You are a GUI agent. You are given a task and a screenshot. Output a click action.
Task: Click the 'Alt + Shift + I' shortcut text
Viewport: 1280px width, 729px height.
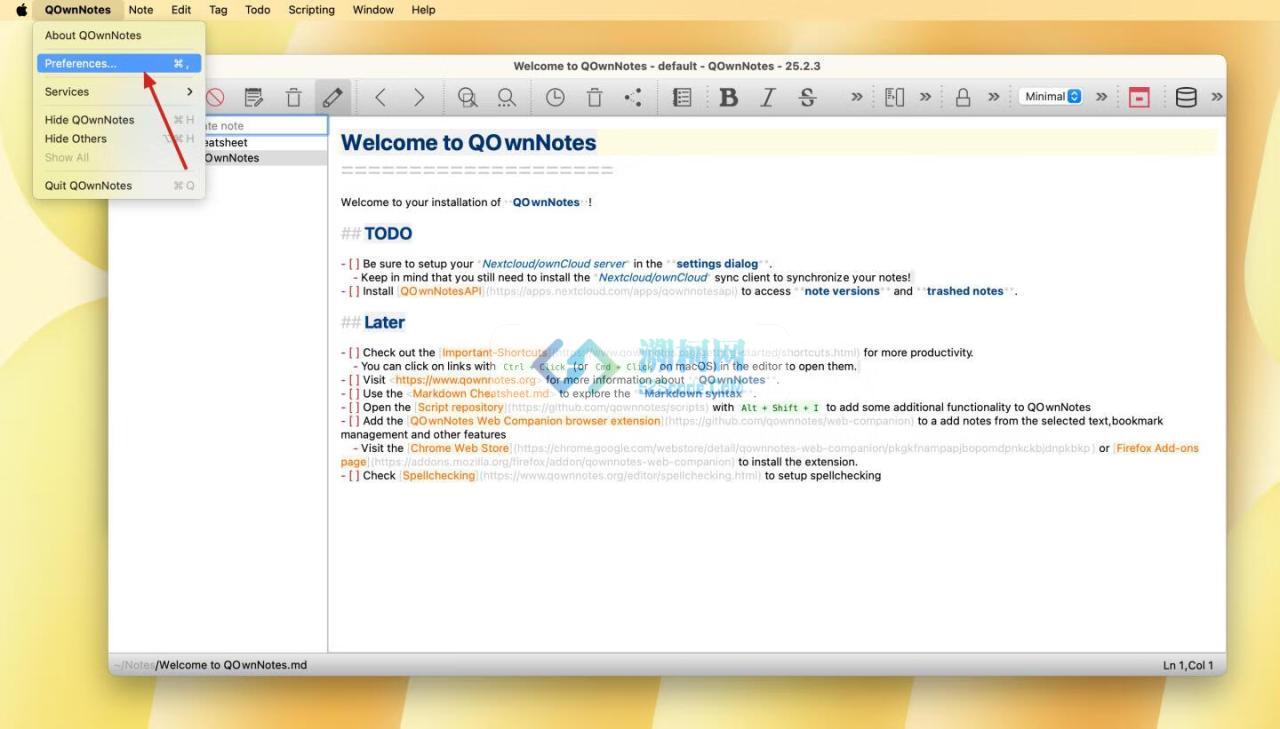[779, 408]
